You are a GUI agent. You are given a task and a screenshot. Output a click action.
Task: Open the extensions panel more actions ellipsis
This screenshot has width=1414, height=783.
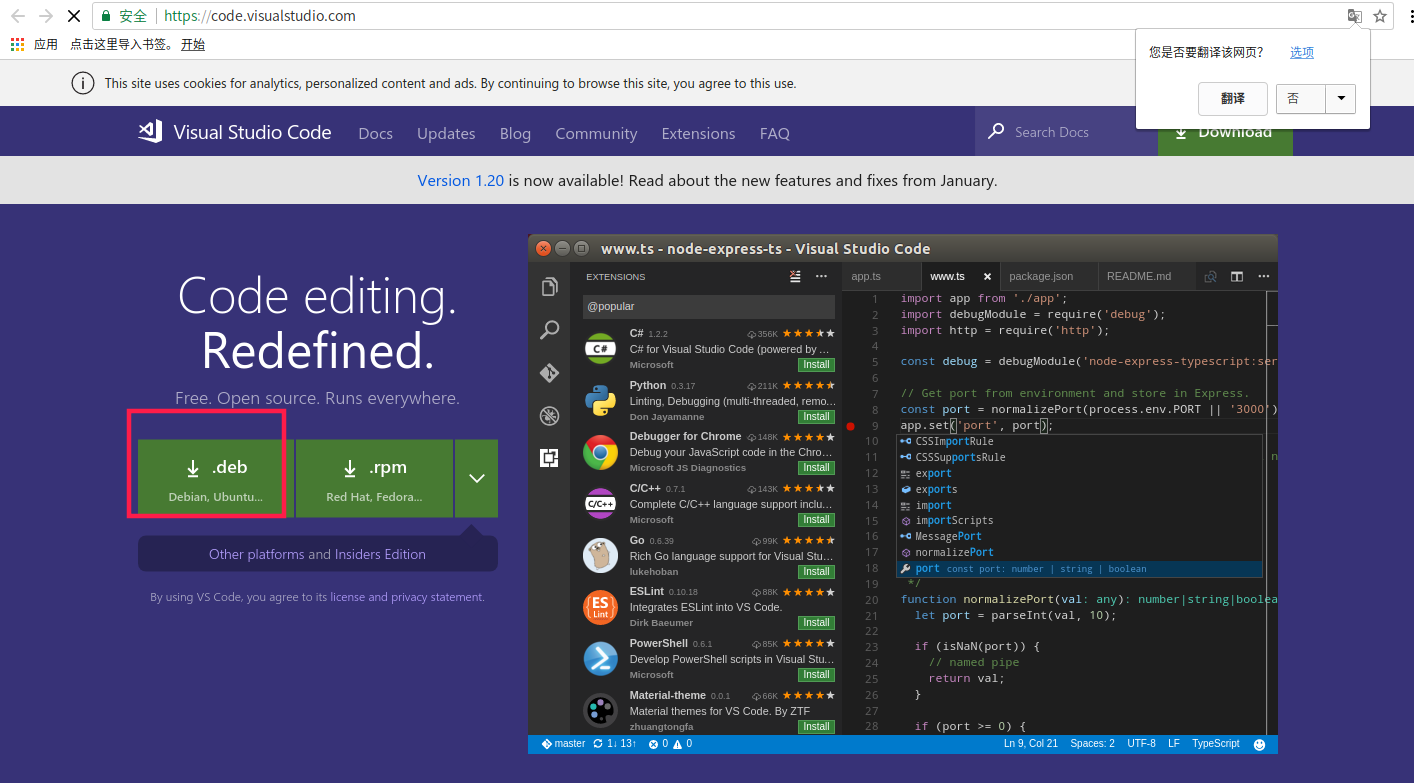pyautogui.click(x=821, y=277)
